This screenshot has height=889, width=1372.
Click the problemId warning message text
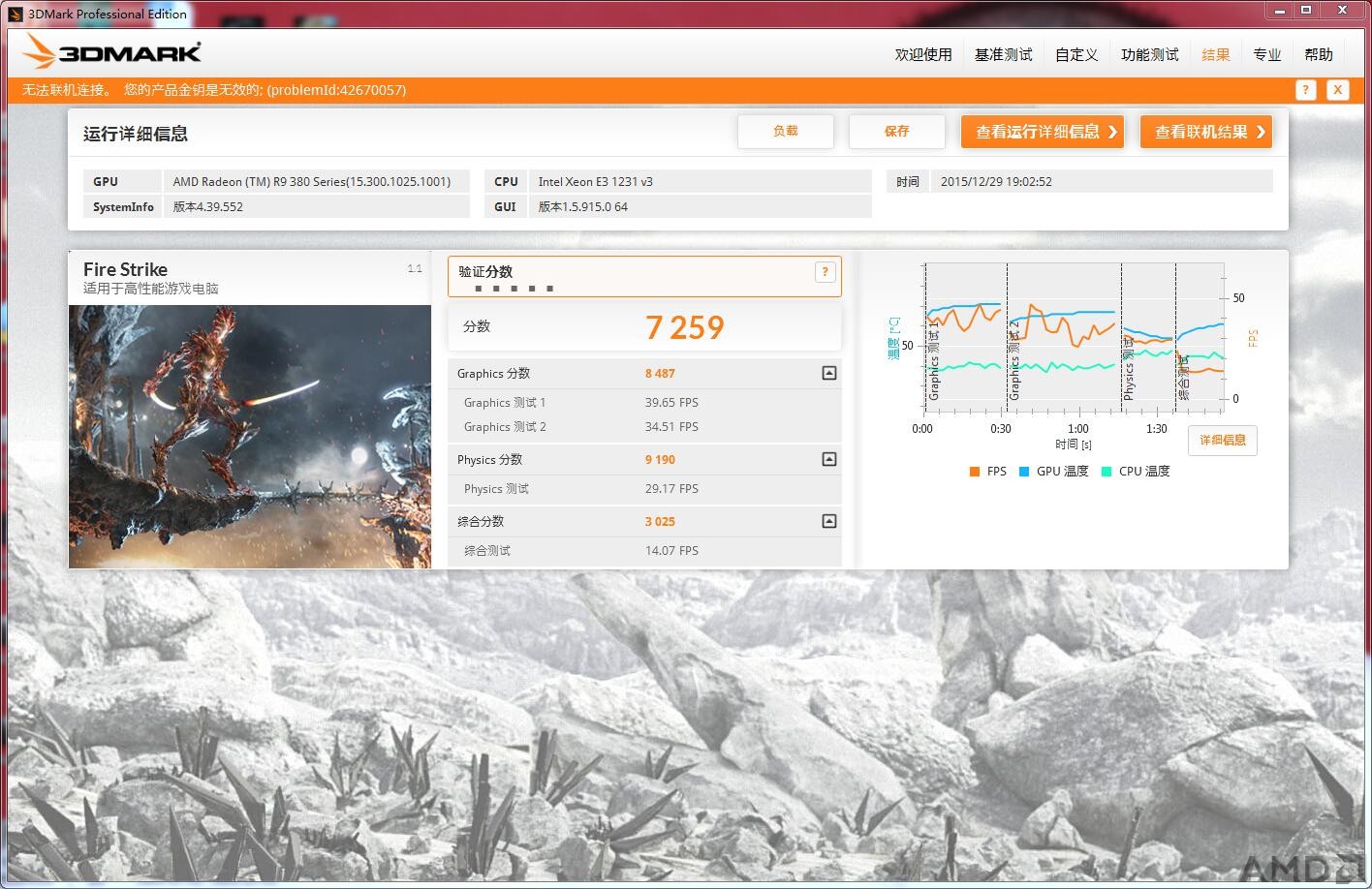(x=214, y=90)
